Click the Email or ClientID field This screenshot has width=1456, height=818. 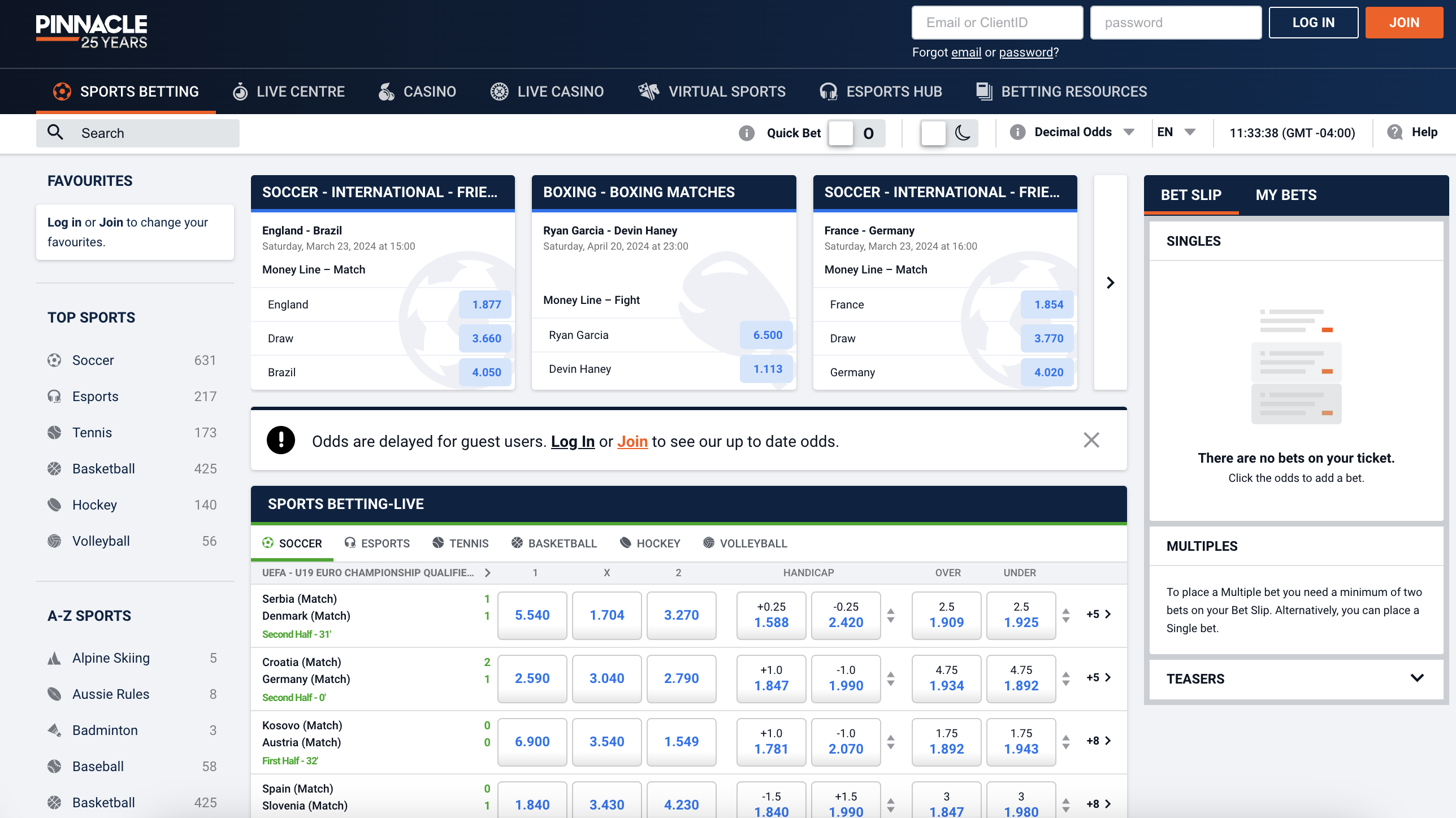coord(997,23)
